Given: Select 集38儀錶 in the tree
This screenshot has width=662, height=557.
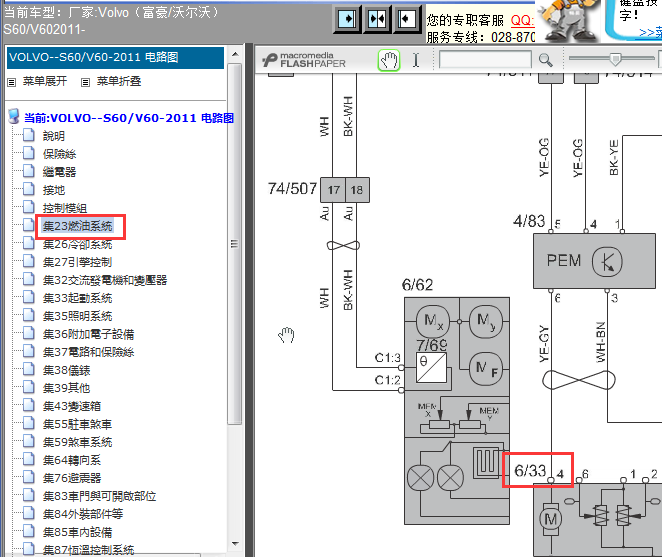Looking at the screenshot, I should coord(66,370).
